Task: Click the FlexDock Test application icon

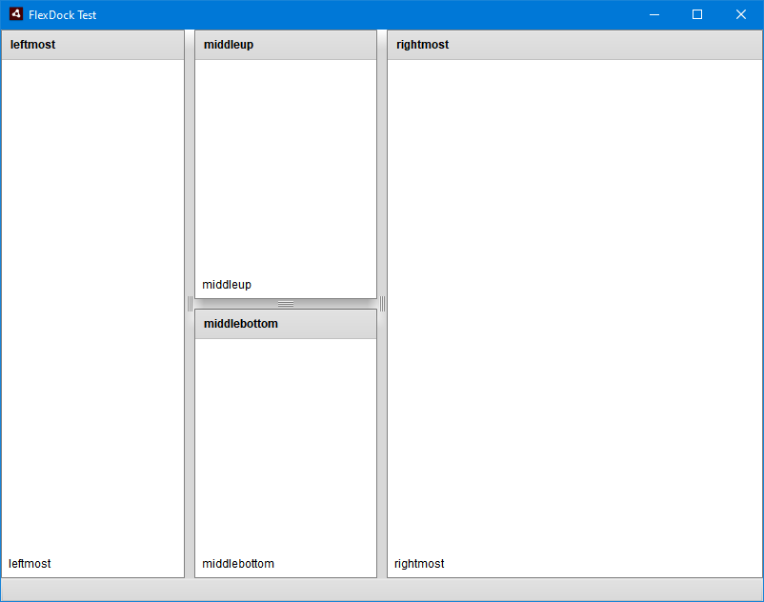Action: [x=16, y=14]
